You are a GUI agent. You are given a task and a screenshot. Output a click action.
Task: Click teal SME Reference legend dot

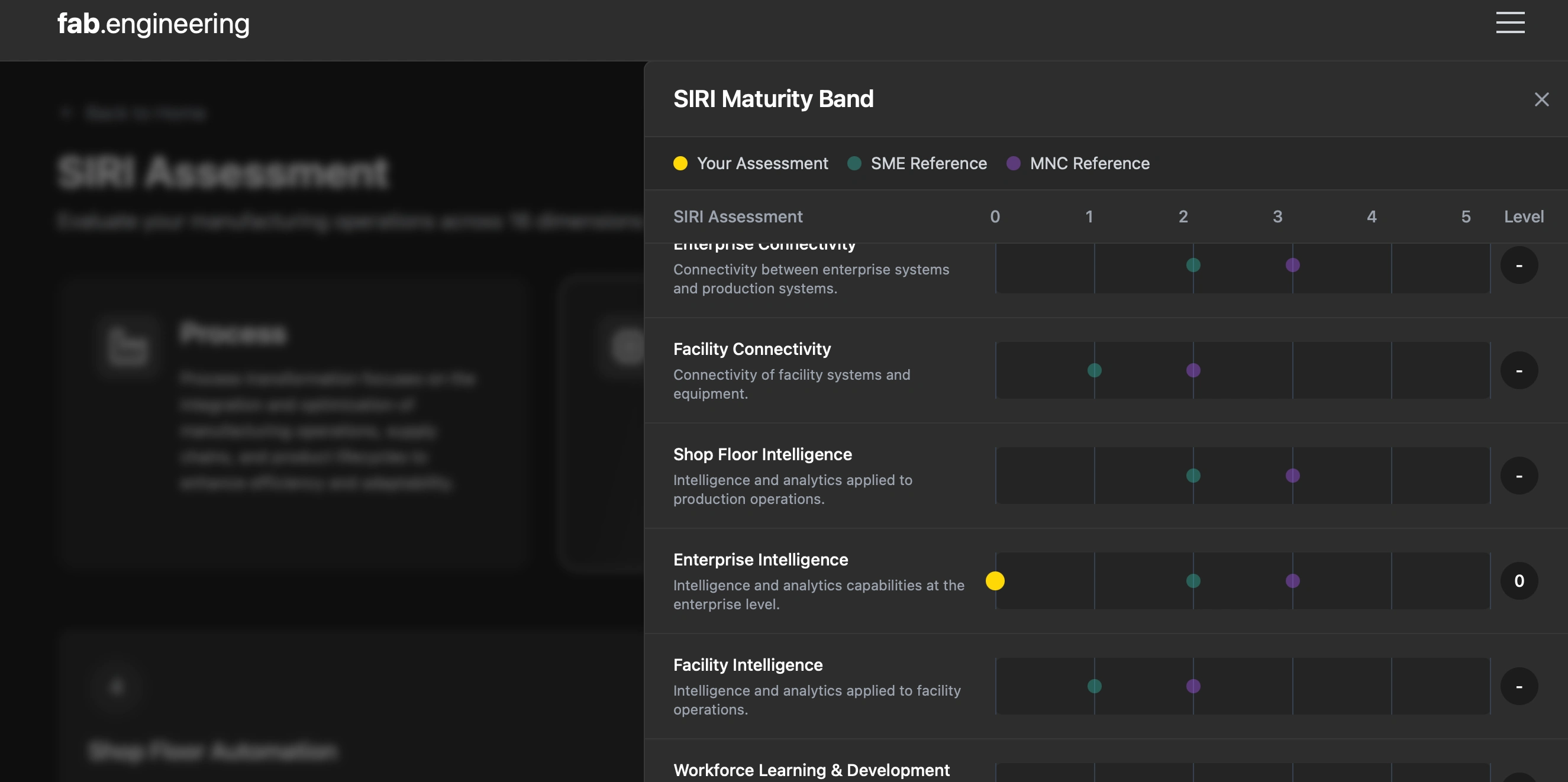coord(853,163)
